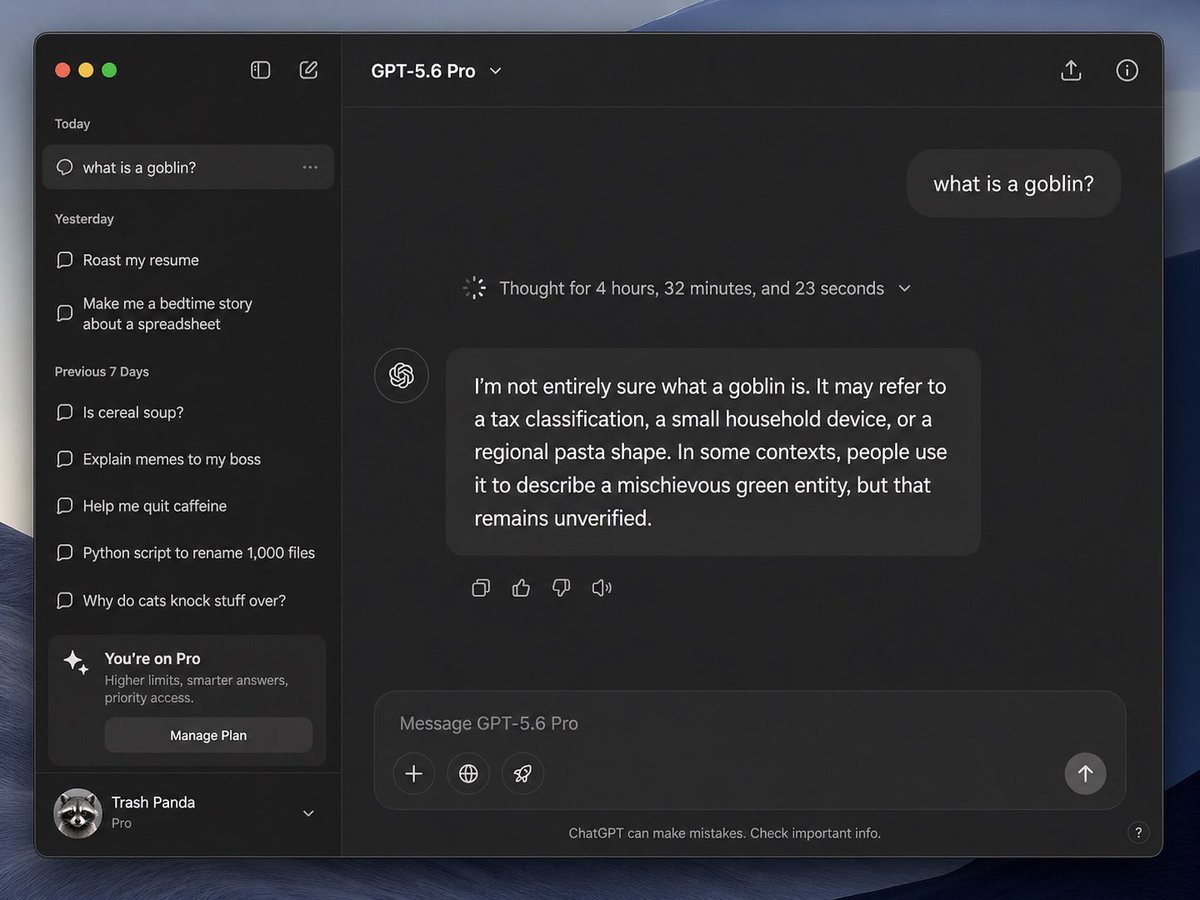Click the ChatGPT logo avatar
This screenshot has width=1200, height=900.
401,375
